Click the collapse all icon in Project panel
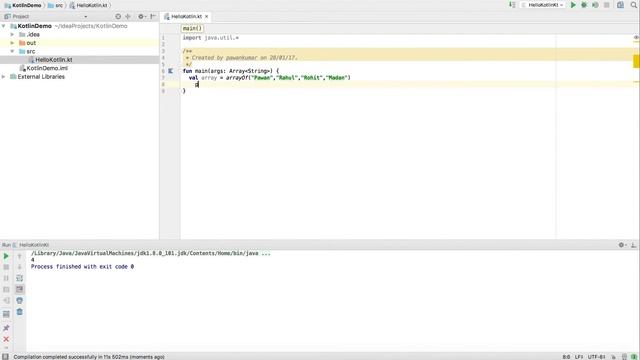Viewport: 640px width, 360px height. coord(128,16)
